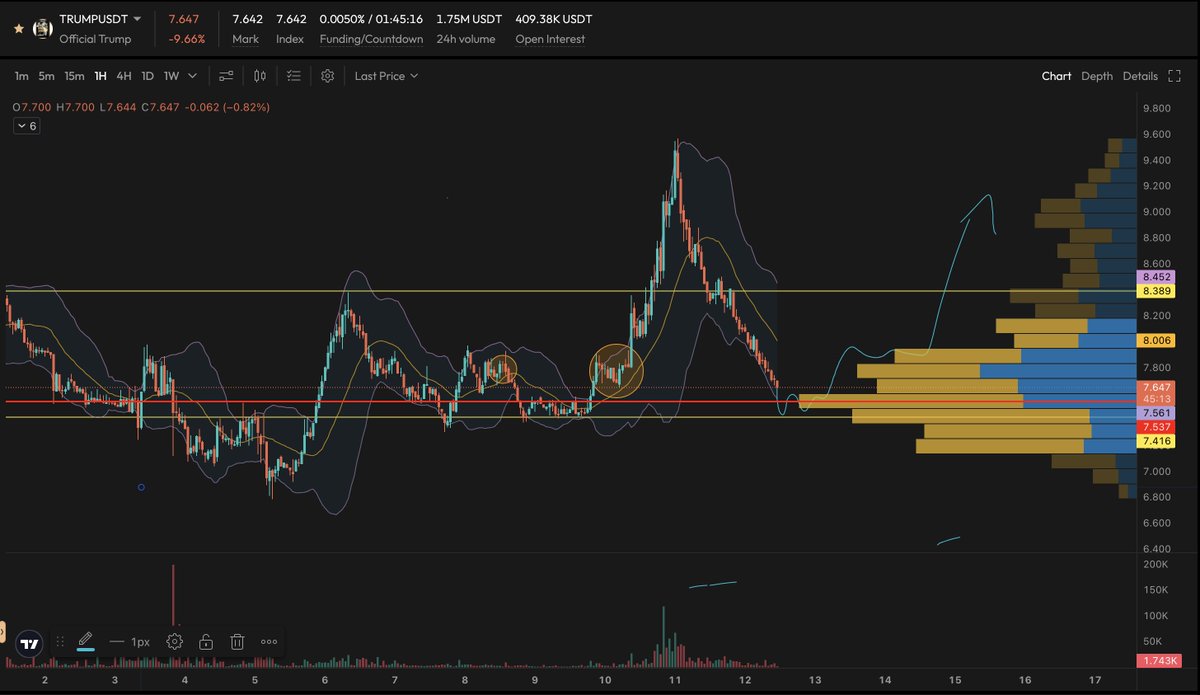Click the favorite star next to TRUMPUSDT

[x=18, y=29]
